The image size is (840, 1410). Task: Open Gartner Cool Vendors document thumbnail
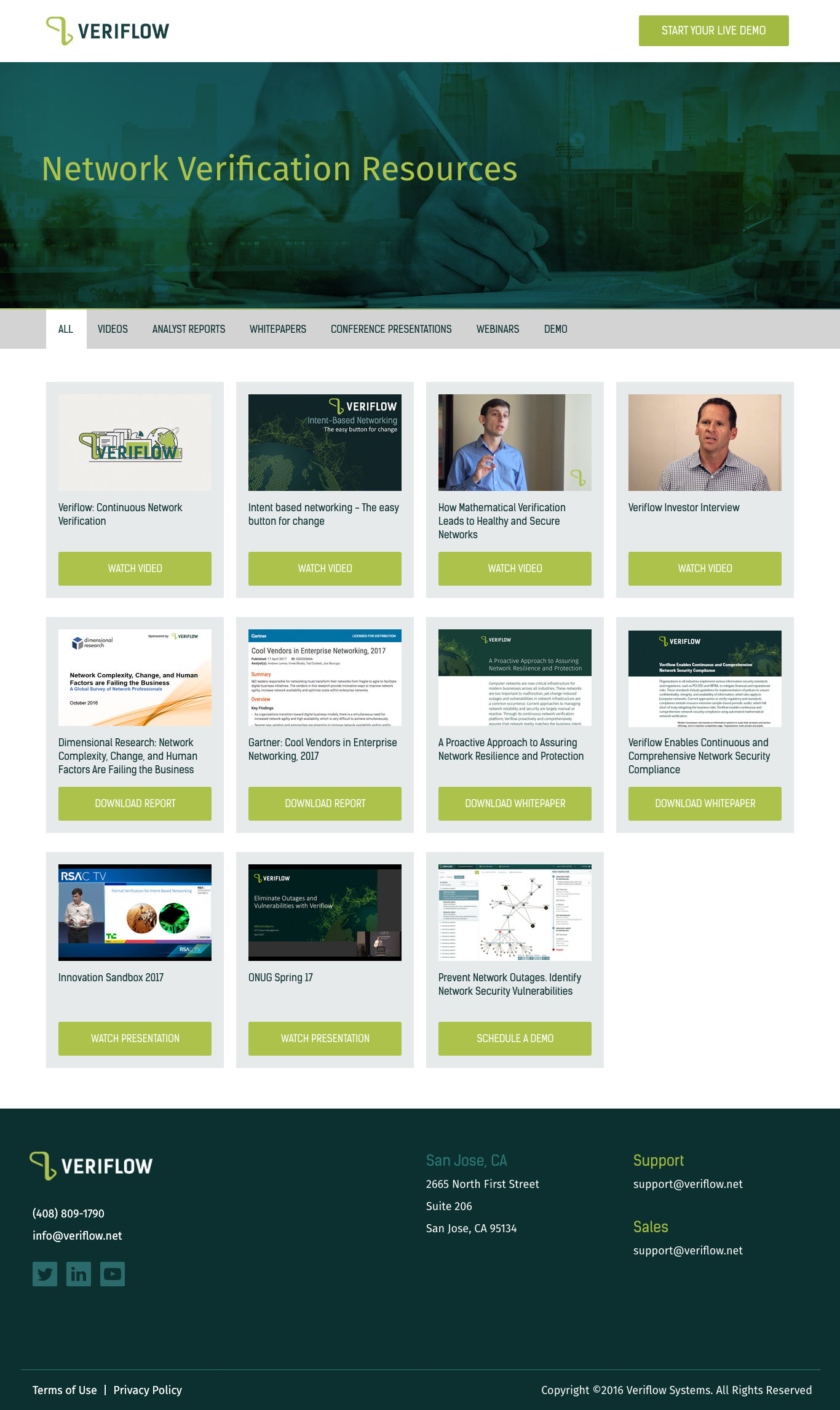click(325, 677)
